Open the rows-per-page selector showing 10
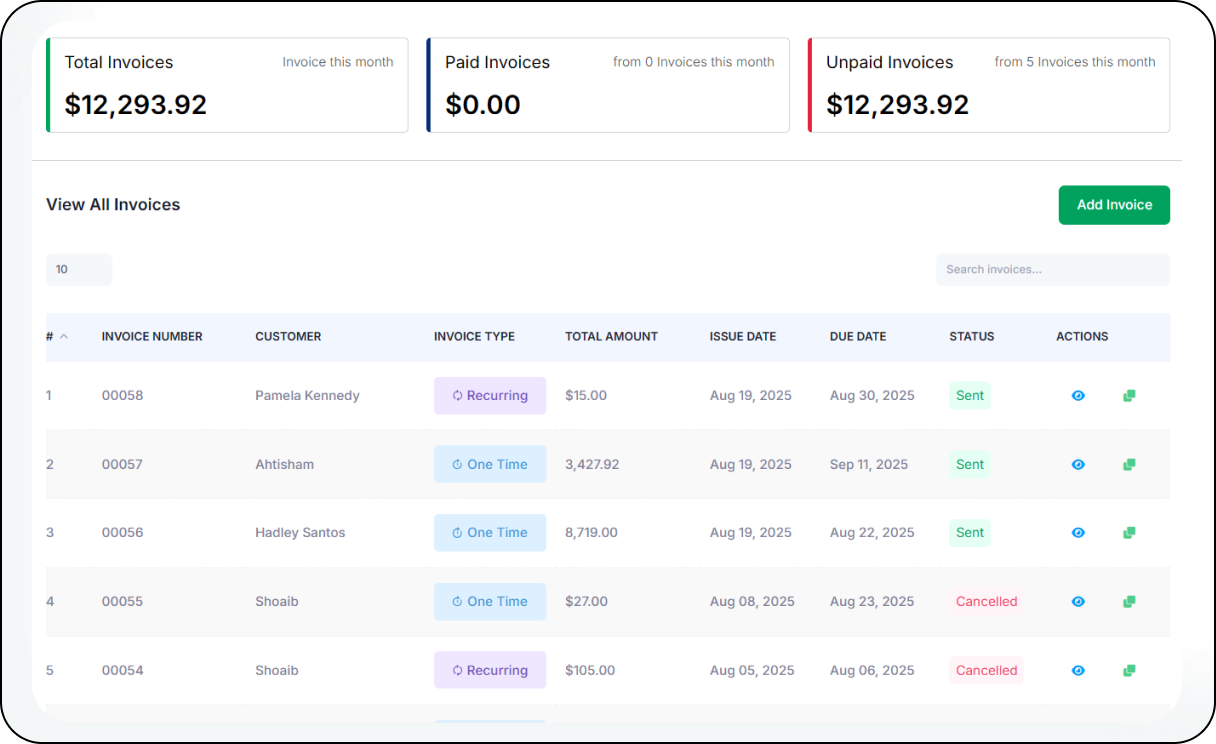 78,270
